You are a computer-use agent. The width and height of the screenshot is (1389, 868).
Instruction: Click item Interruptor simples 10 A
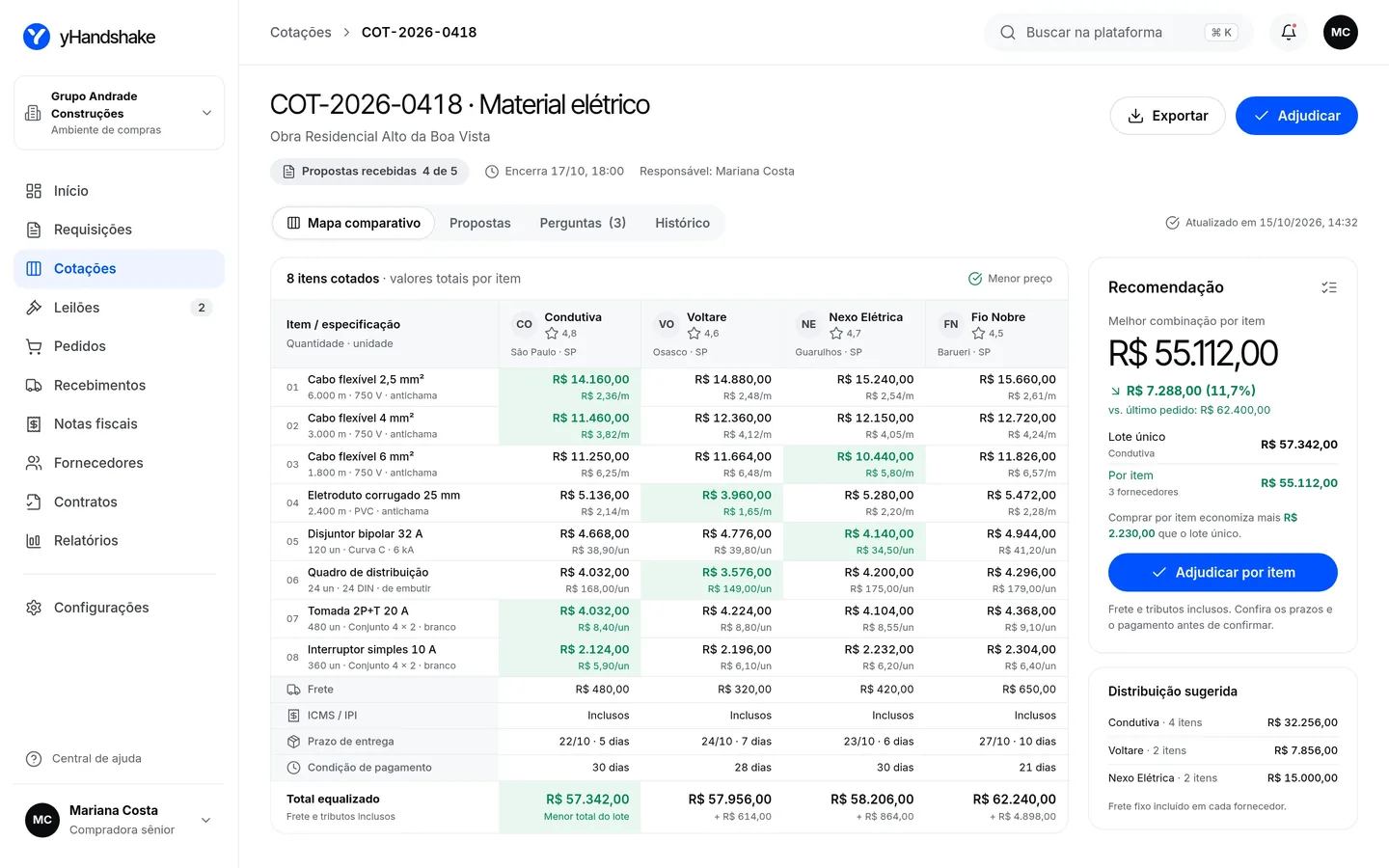point(371,650)
